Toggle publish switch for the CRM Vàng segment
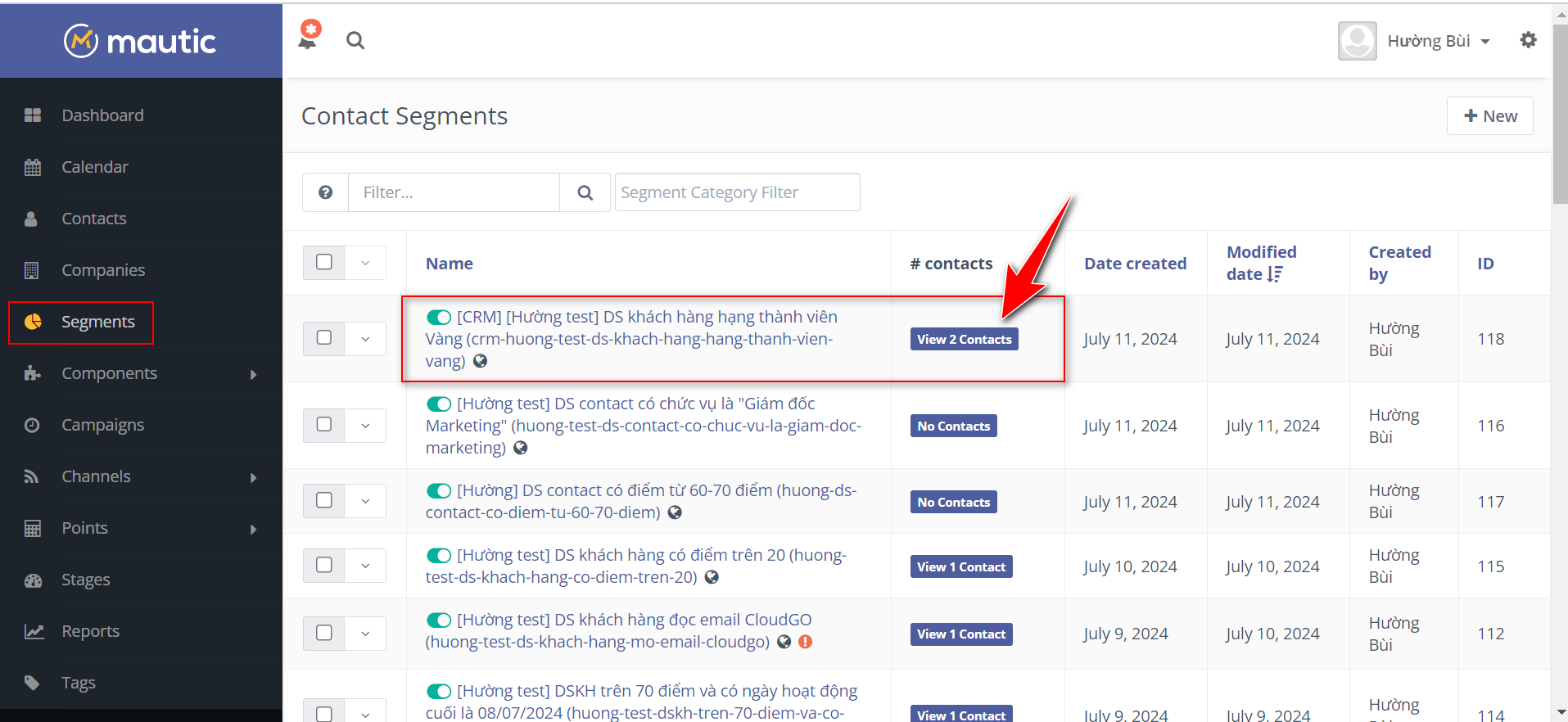Image resolution: width=1568 pixels, height=722 pixels. coord(439,317)
